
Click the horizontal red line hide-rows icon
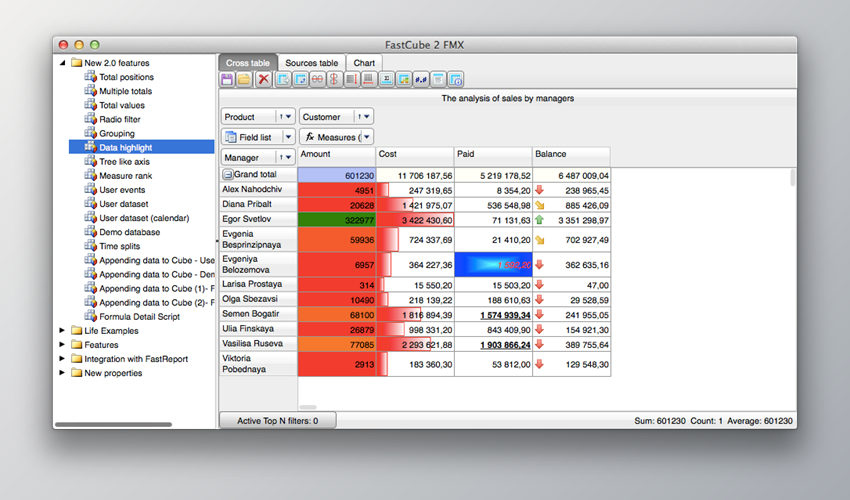pyautogui.click(x=317, y=80)
